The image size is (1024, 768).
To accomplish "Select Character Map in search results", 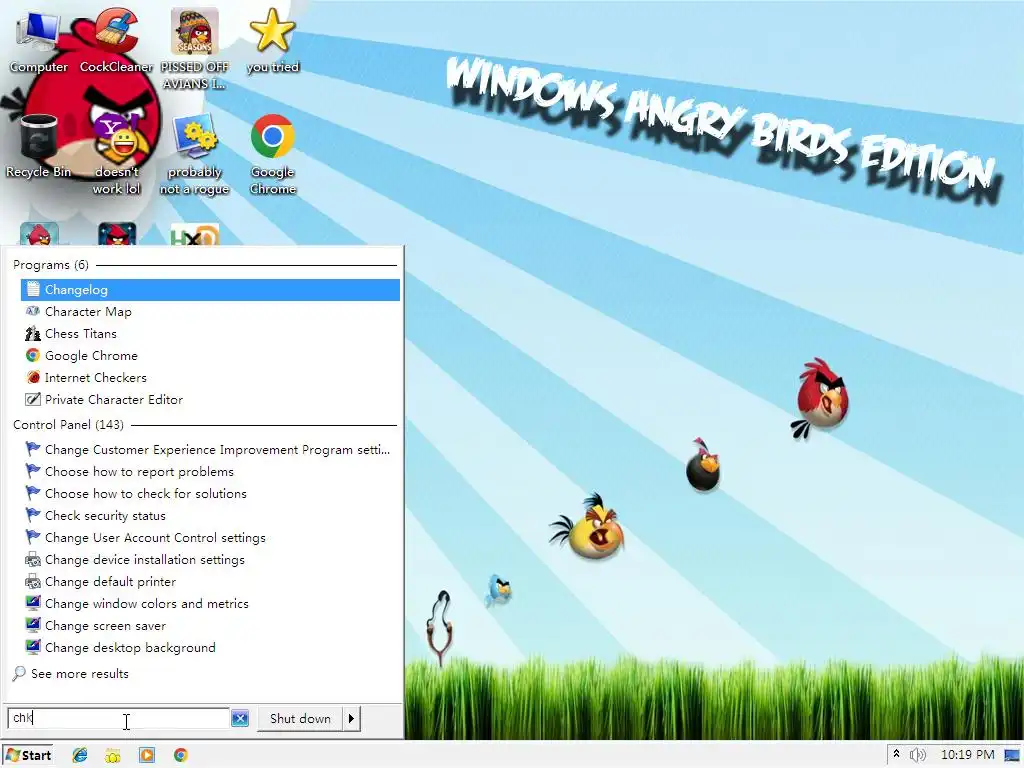I will tap(210, 312).
